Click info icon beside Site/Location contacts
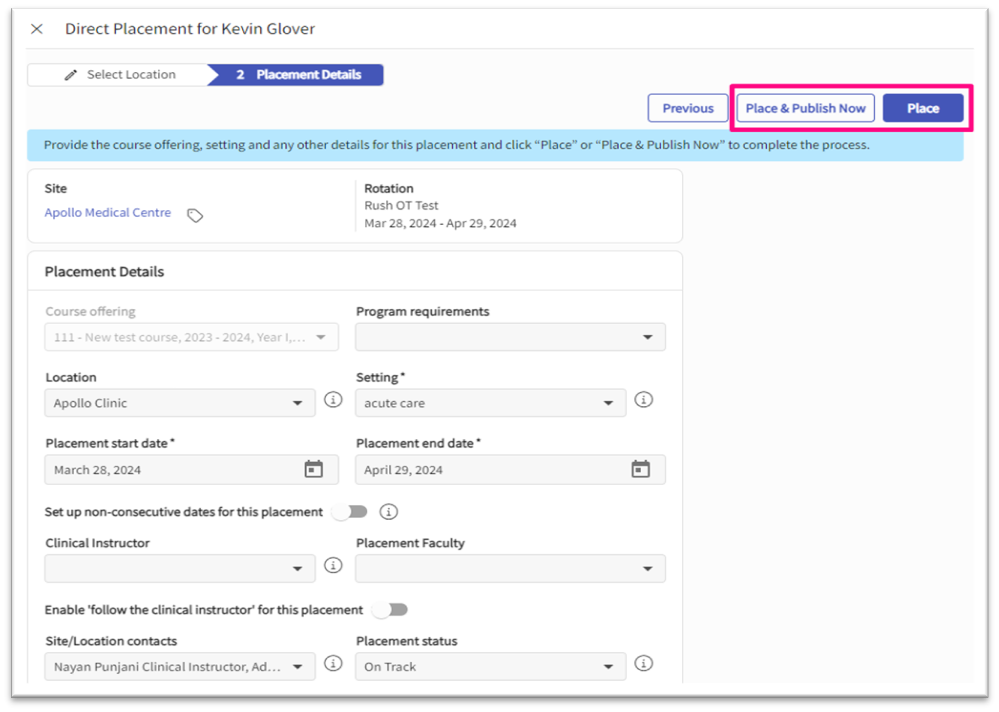Viewport: 999px width, 712px height. coord(334,664)
